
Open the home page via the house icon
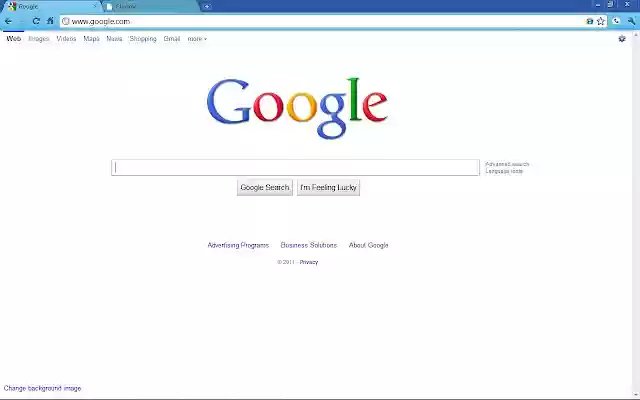click(x=50, y=21)
